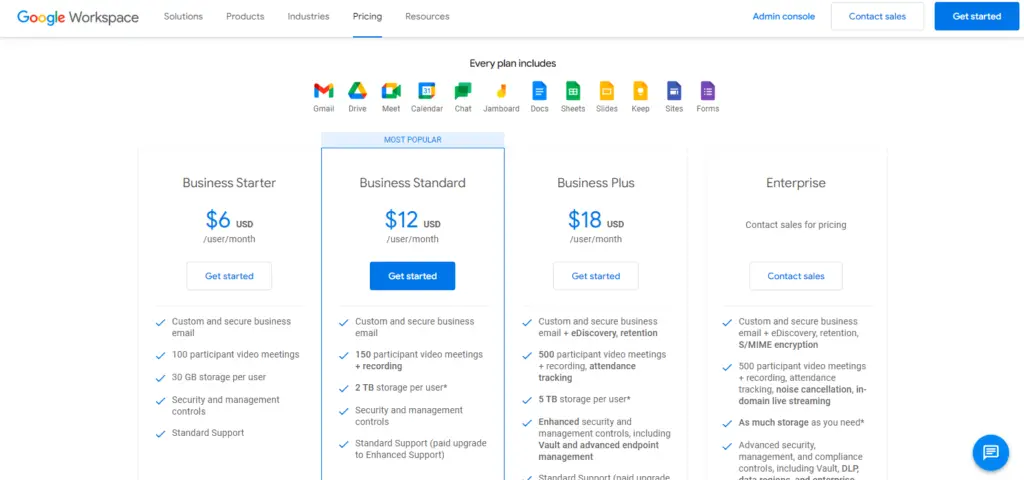The width and height of the screenshot is (1024, 480).
Task: Click the Calendar app icon
Action: coord(426,91)
